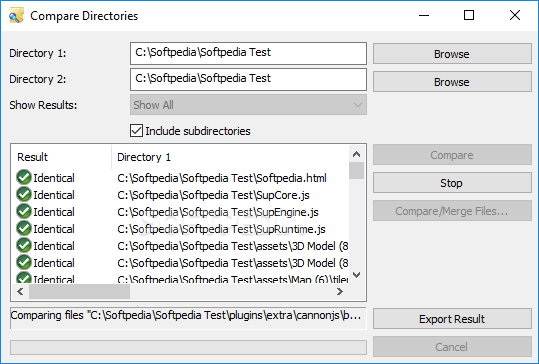
Task: Sort by the Result column header
Action: (61, 157)
